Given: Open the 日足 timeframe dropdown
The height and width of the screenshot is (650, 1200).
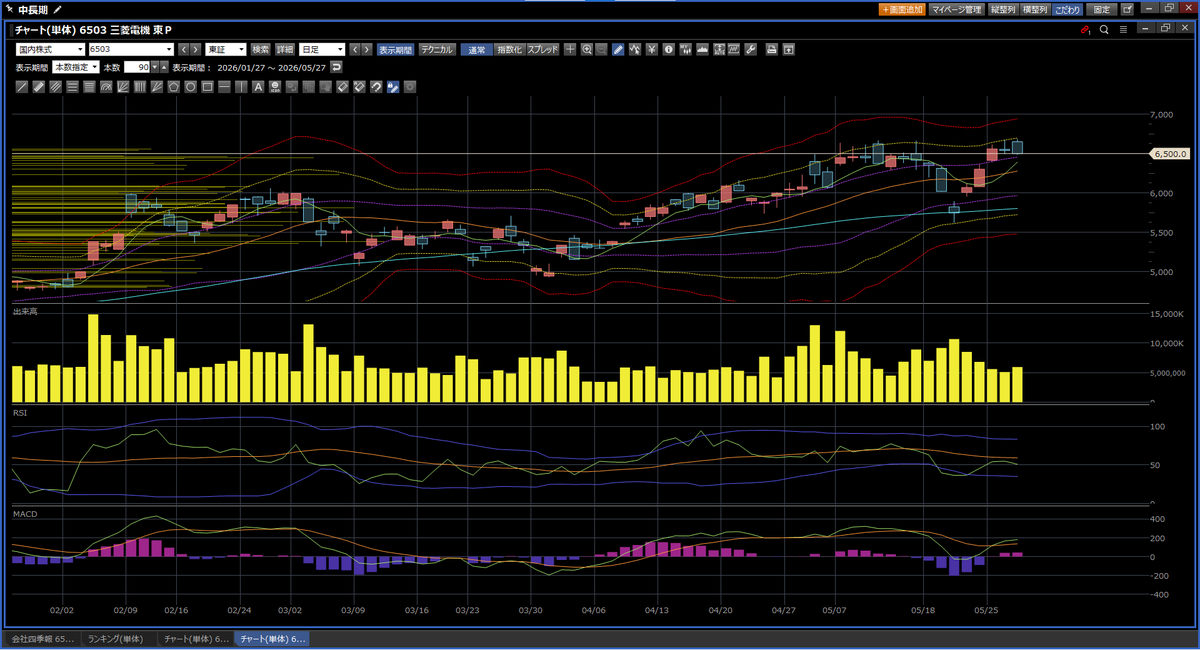Looking at the screenshot, I should (322, 48).
